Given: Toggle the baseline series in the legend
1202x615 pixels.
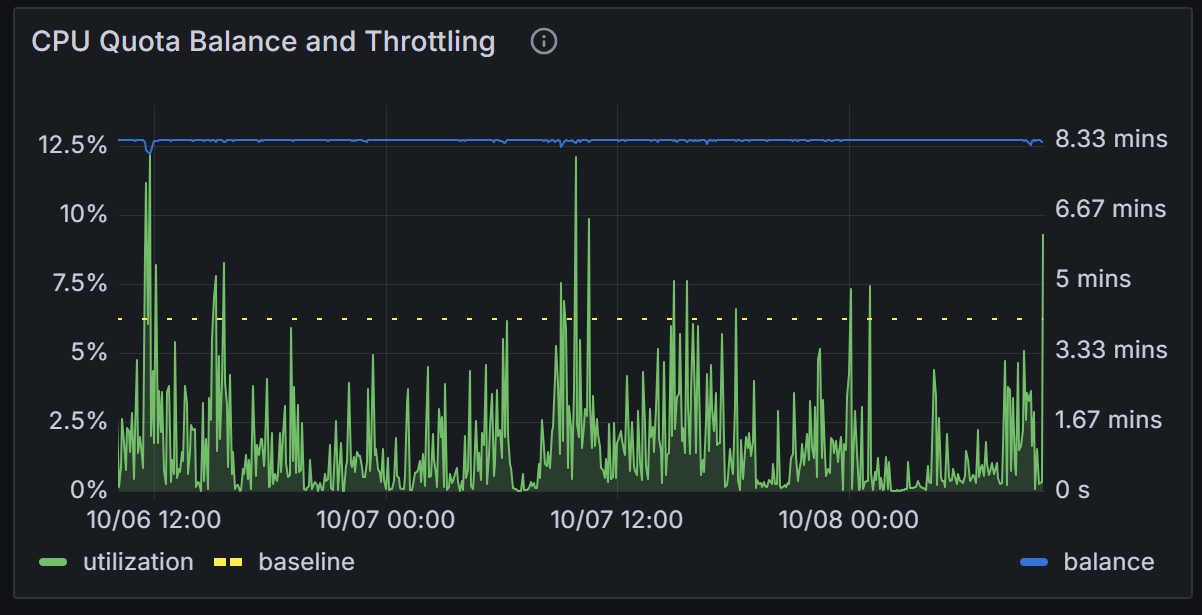Looking at the screenshot, I should click(x=306, y=562).
